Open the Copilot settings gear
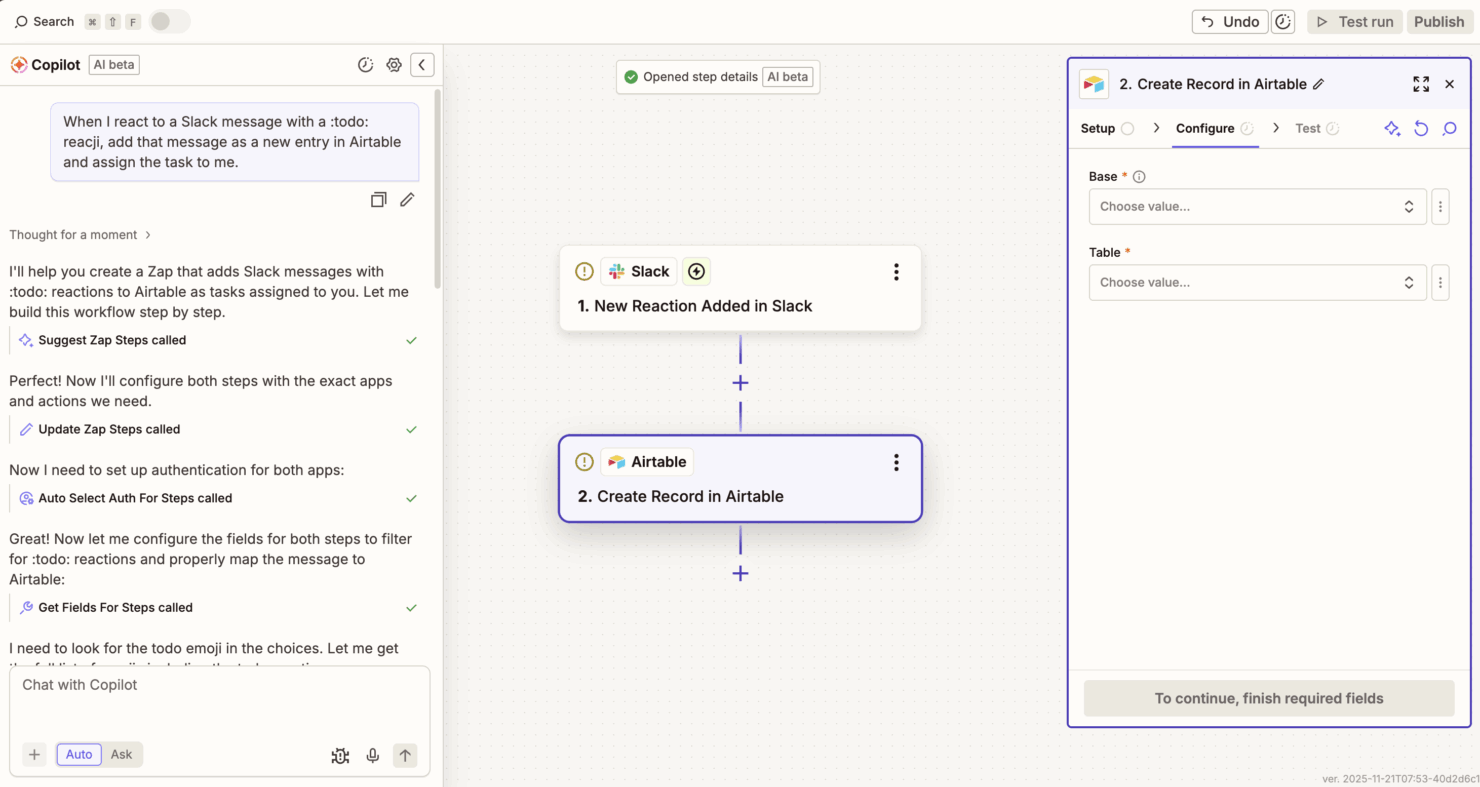Screen dimensions: 1480x787 (x=394, y=64)
